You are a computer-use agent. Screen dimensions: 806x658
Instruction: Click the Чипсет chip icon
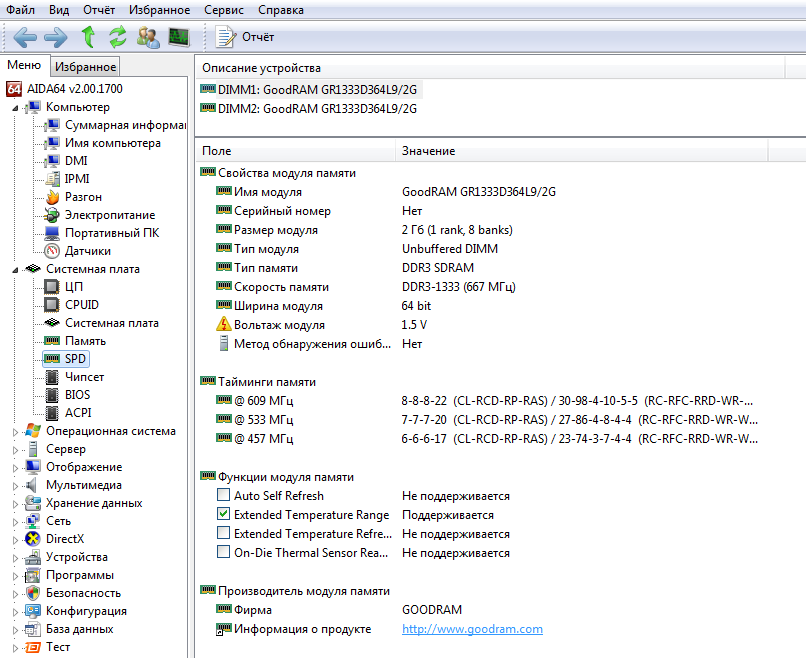tap(52, 377)
